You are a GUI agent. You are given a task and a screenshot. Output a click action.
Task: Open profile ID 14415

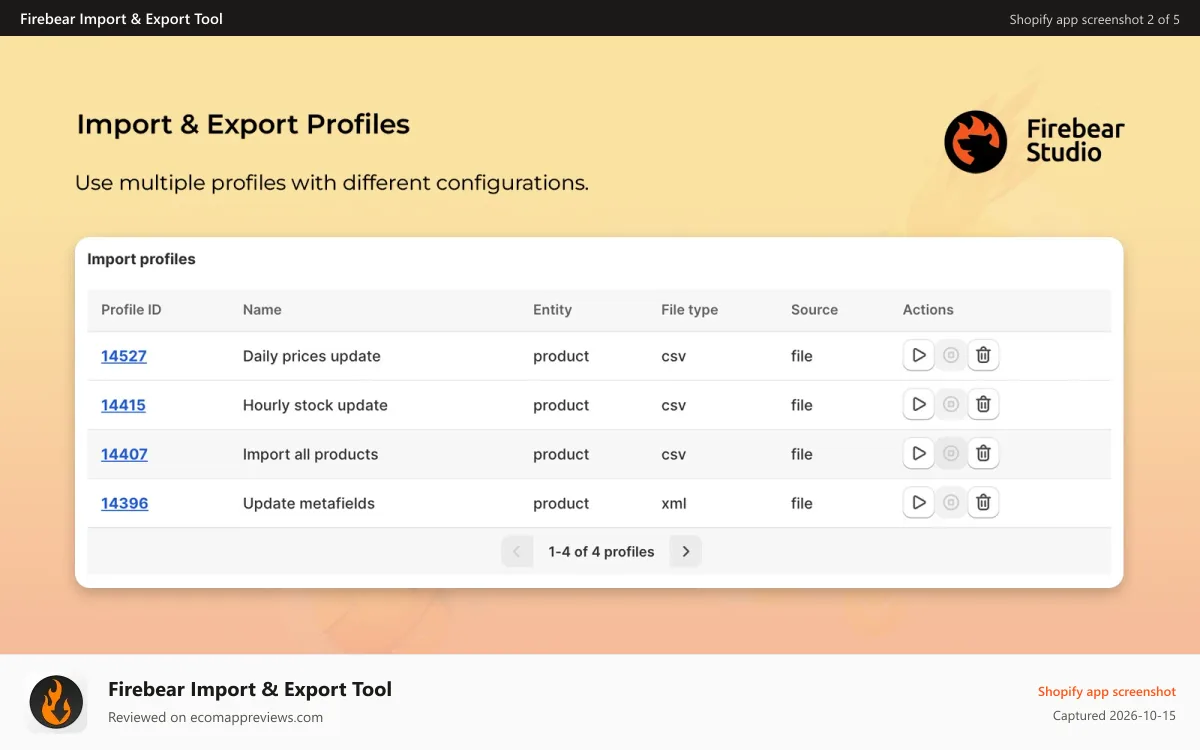(123, 405)
